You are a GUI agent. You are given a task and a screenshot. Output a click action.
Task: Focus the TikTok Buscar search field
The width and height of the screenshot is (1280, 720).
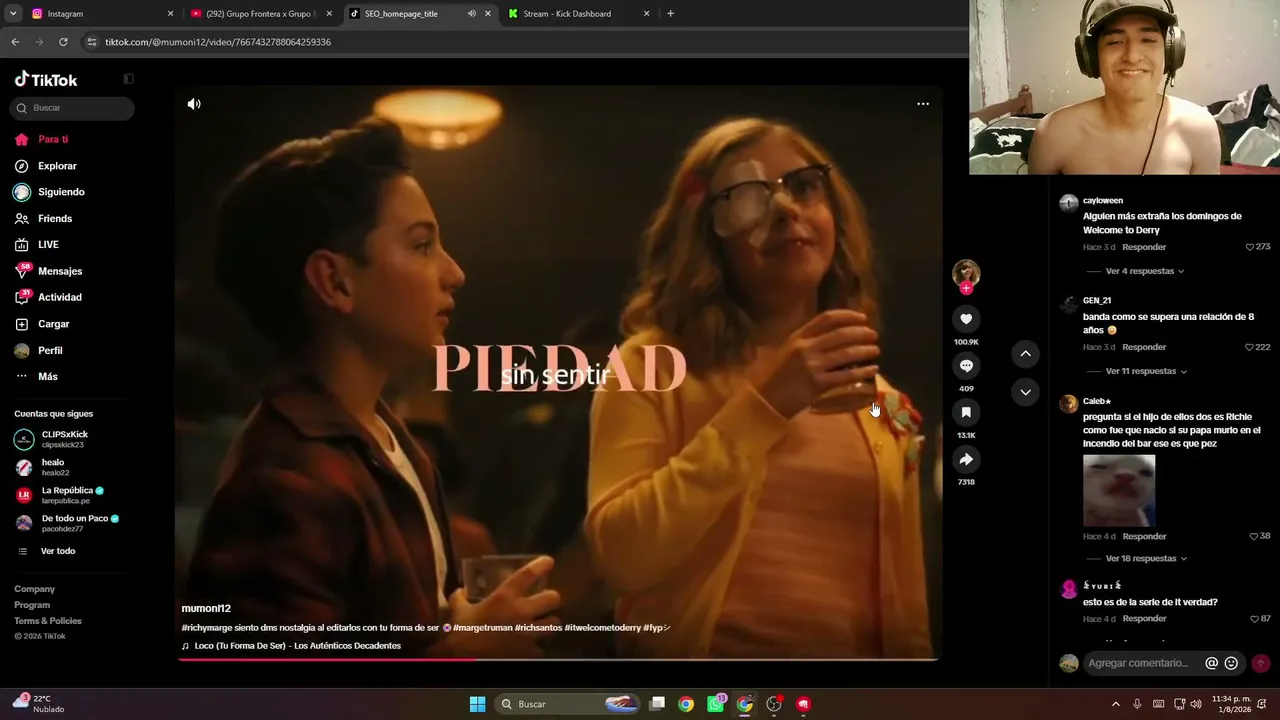[x=72, y=108]
